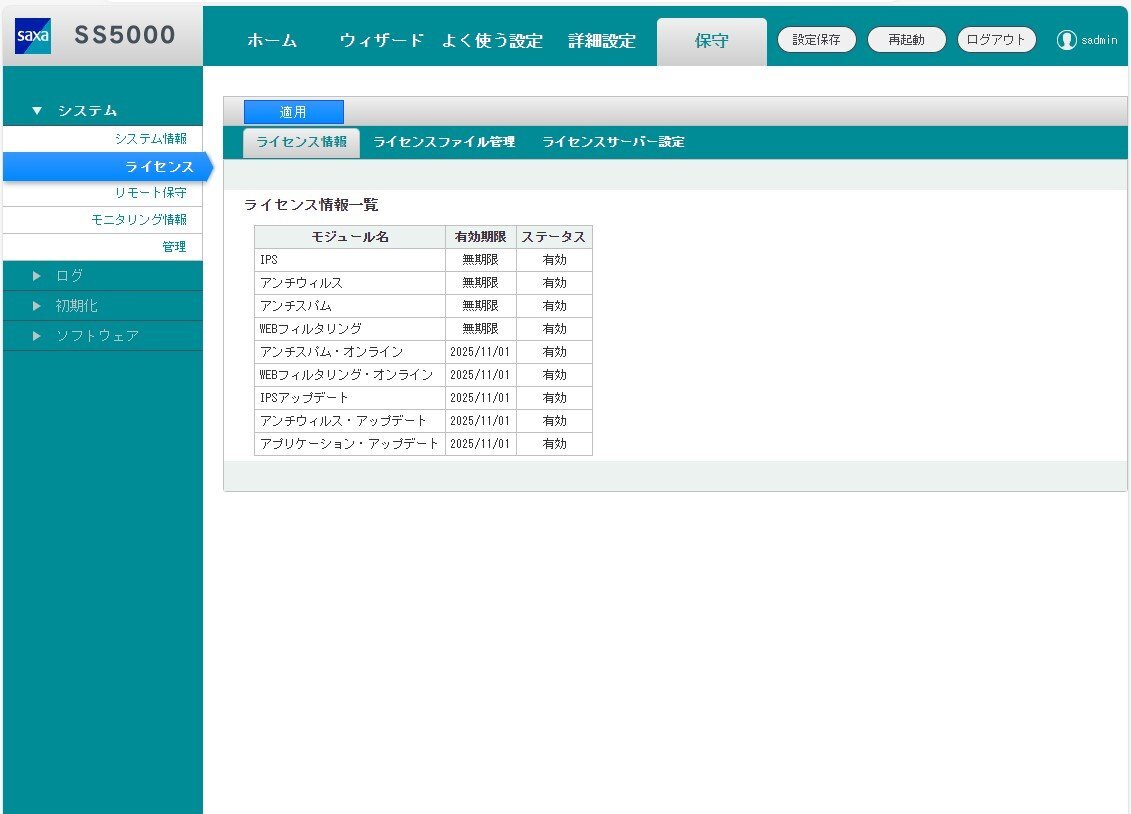Open the ウィザード menu item
Screen dimensions: 1131x814
[381, 40]
